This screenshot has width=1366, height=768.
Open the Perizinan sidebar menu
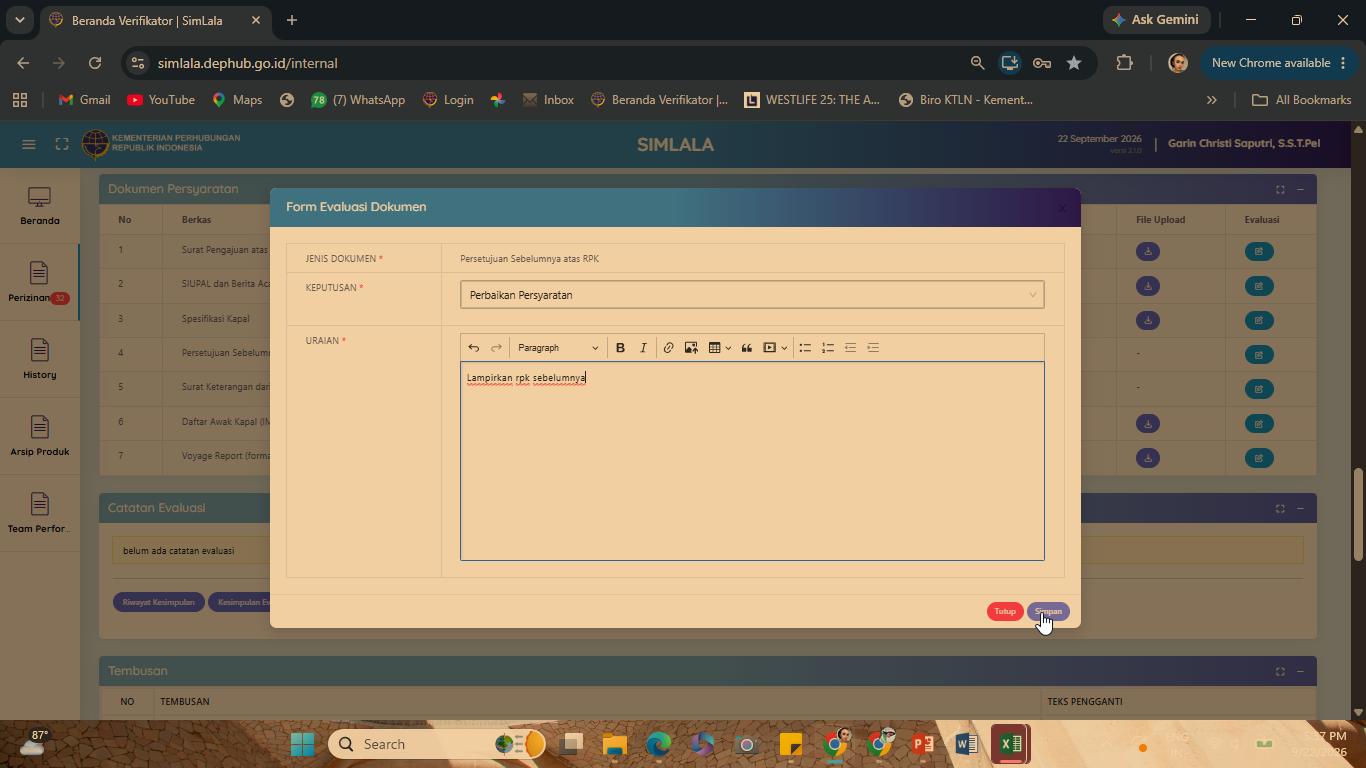(x=39, y=283)
